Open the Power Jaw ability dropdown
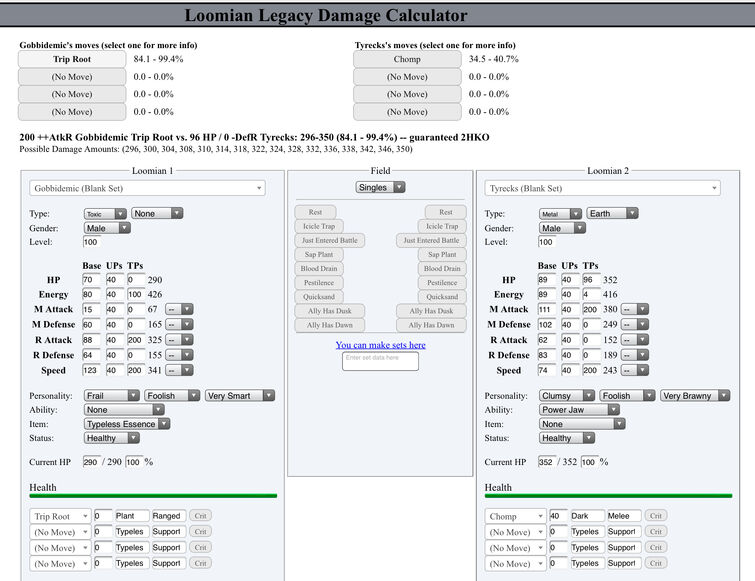Image resolution: width=755 pixels, height=581 pixels. [579, 410]
